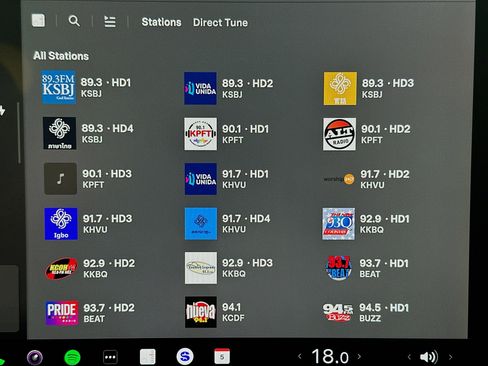Screen dimensions: 488x366
Task: Click the 92.9 · HD2 station text
Action: pos(109,263)
